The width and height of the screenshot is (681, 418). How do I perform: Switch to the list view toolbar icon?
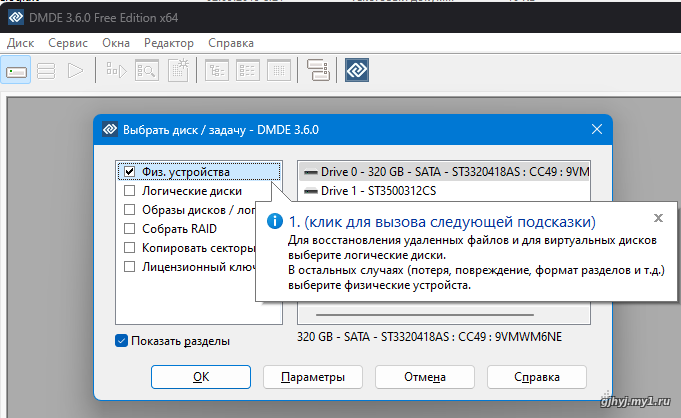click(x=248, y=70)
